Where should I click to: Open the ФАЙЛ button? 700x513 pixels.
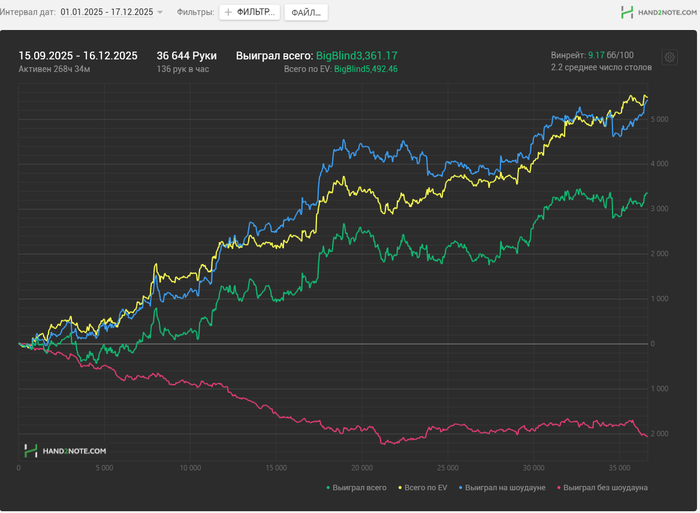[x=306, y=13]
